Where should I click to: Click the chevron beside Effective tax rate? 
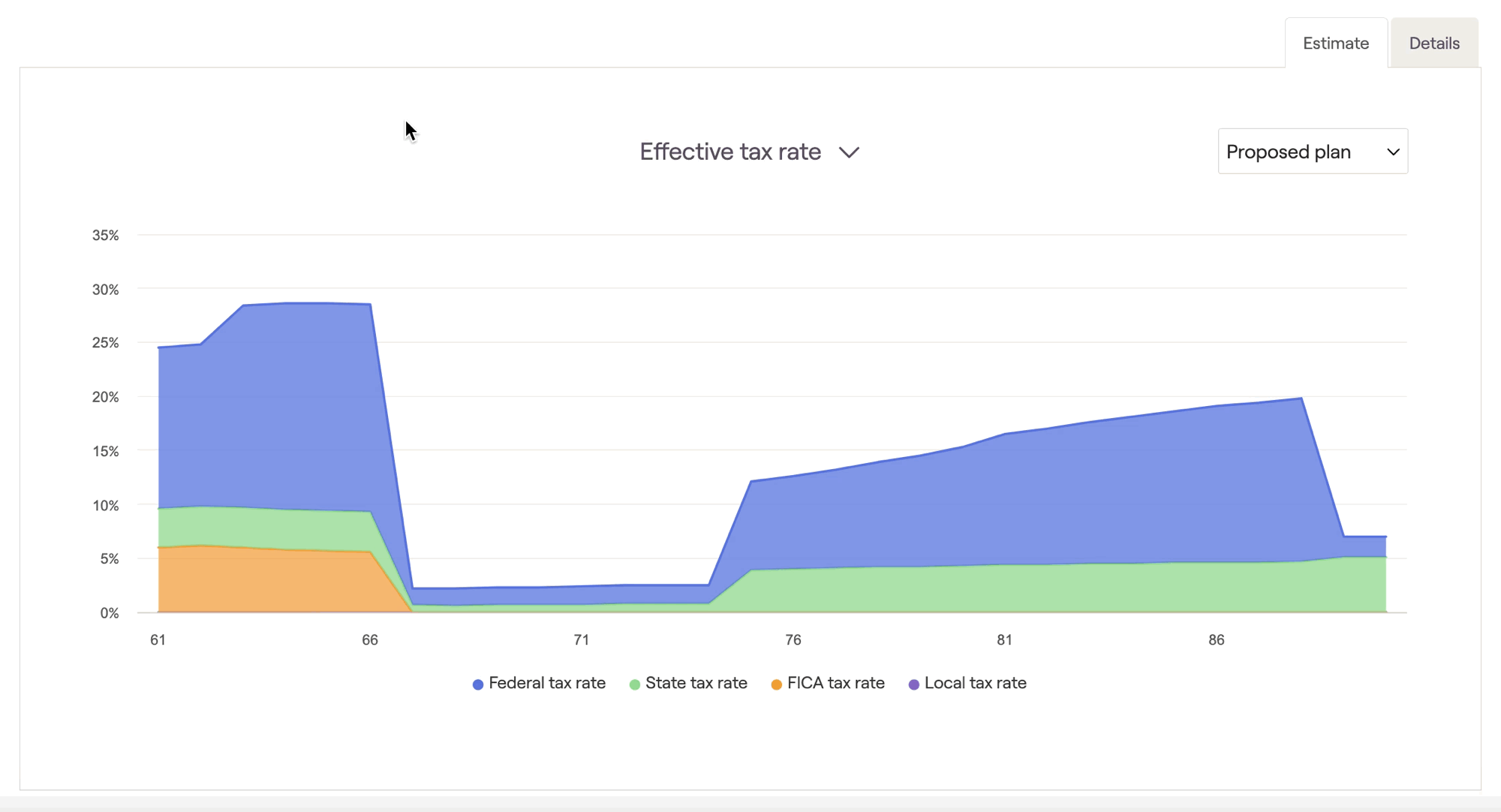849,152
